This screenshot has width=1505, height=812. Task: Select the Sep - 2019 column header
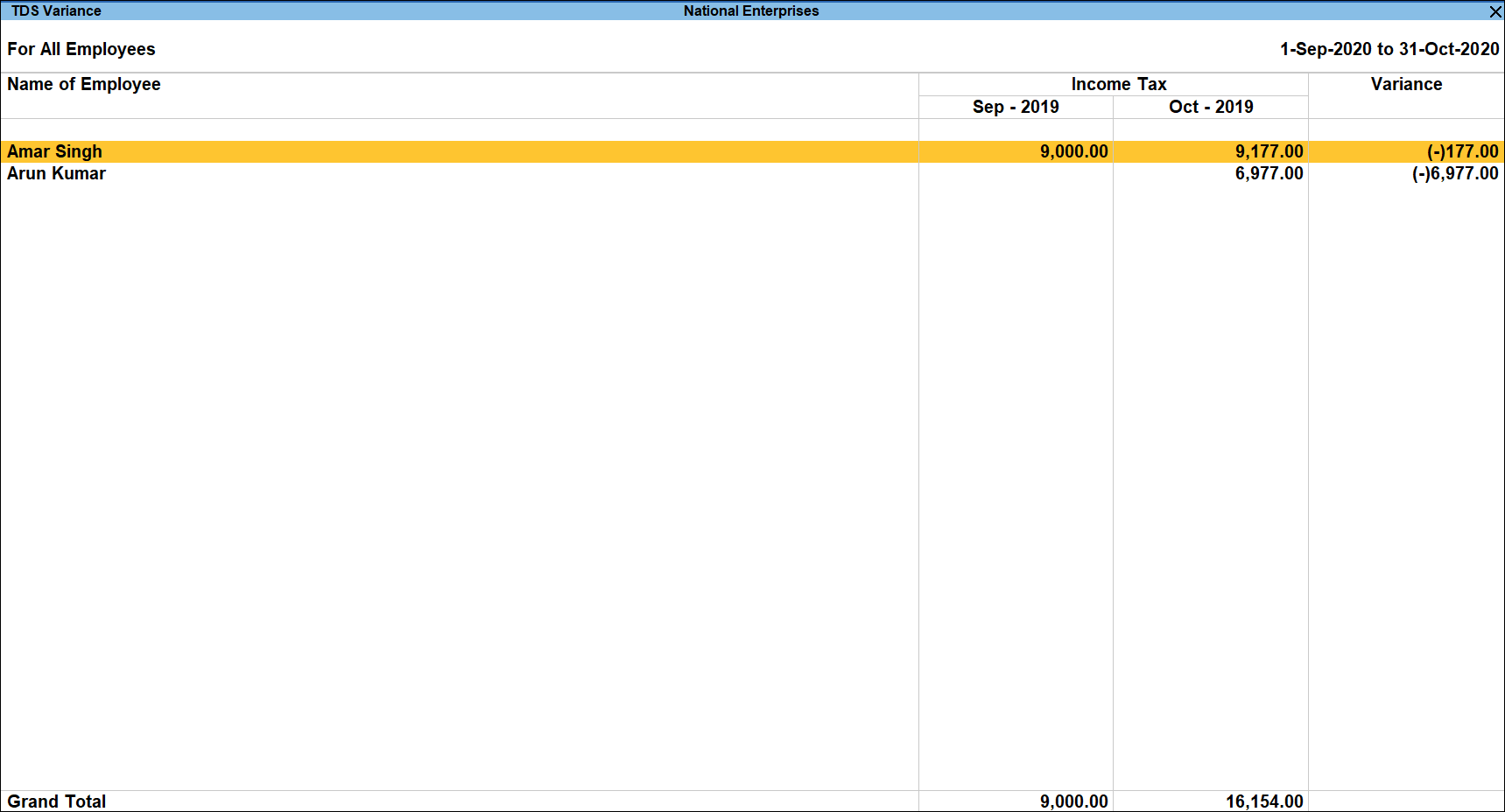click(x=1015, y=107)
